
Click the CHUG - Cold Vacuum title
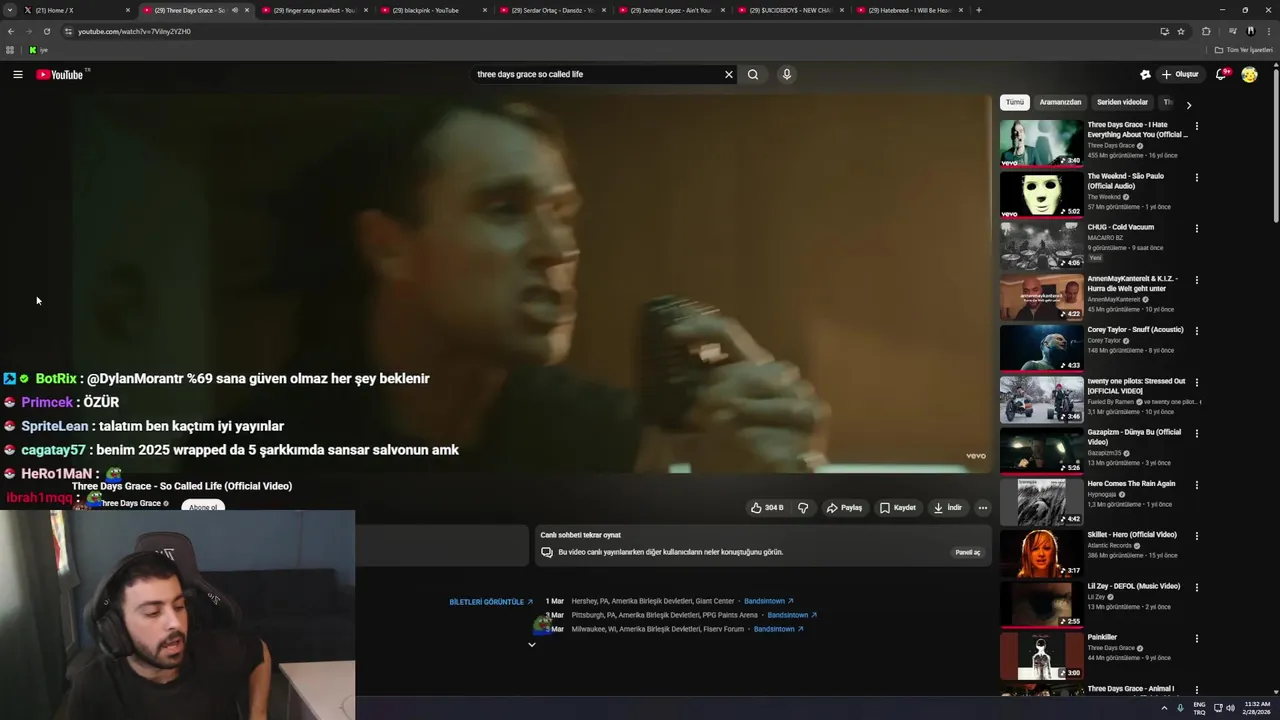(x=1120, y=227)
